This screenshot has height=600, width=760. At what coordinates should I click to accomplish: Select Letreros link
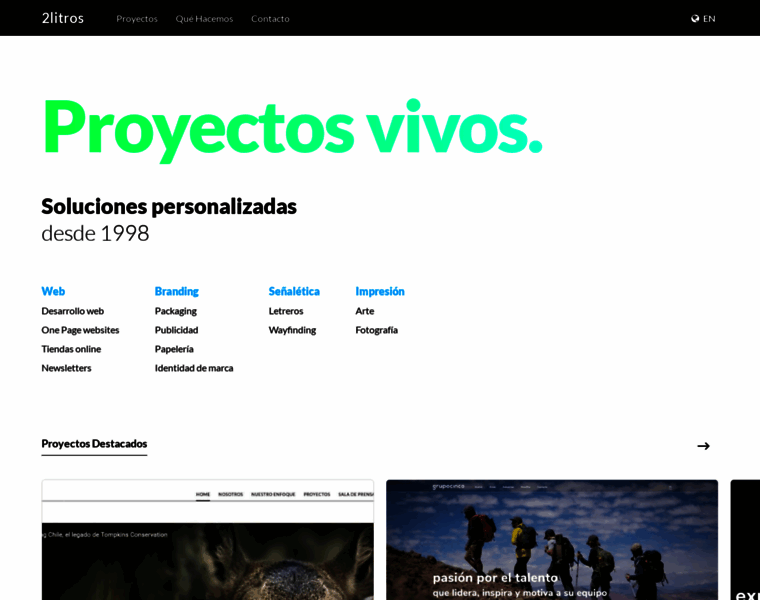pos(286,311)
